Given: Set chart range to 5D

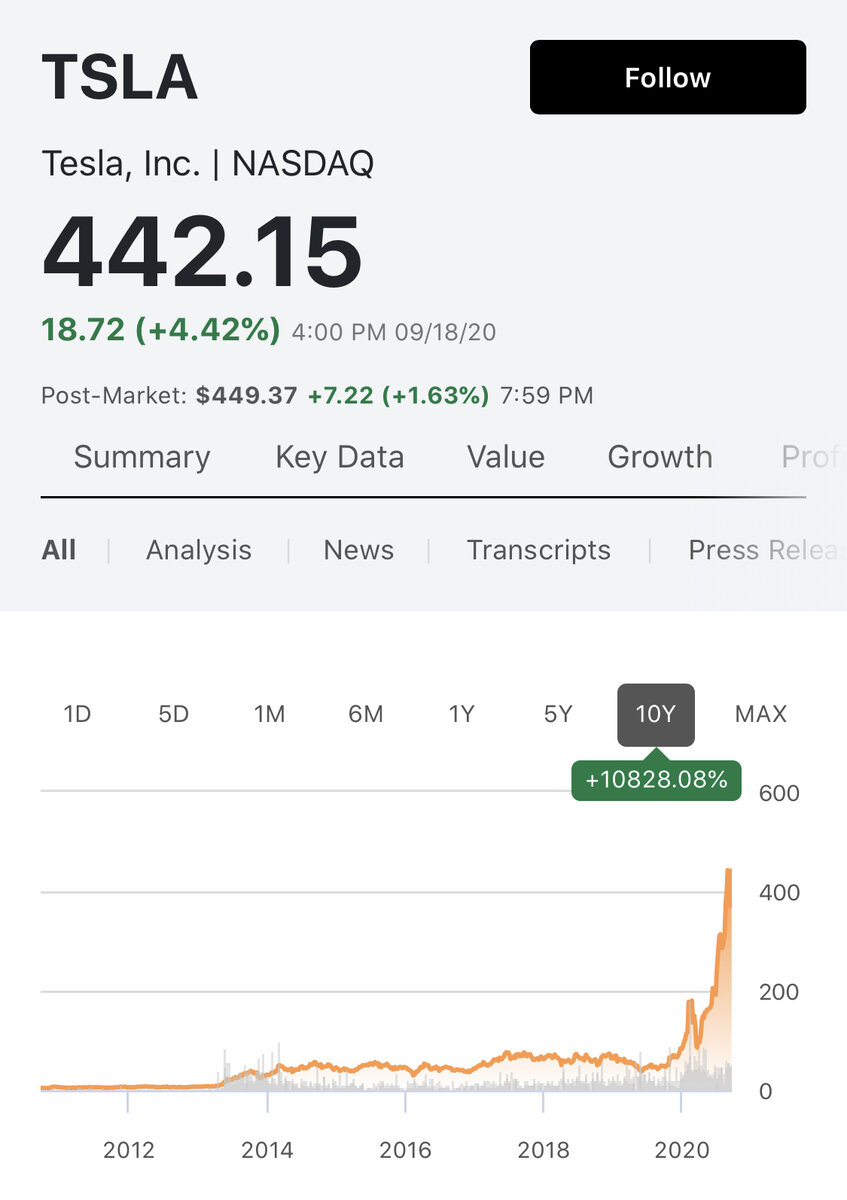Looking at the screenshot, I should point(173,714).
